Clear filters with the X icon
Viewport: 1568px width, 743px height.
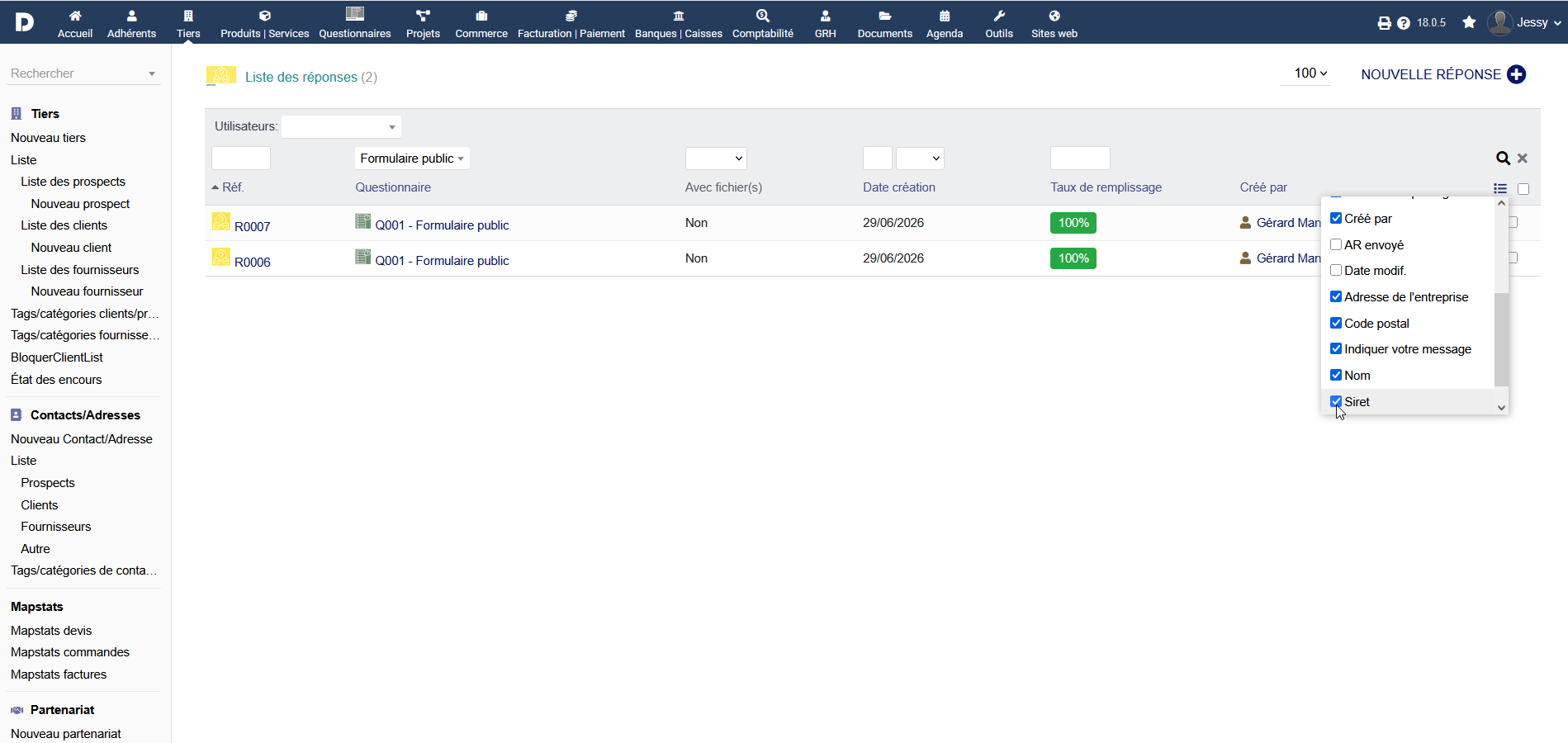[1523, 158]
